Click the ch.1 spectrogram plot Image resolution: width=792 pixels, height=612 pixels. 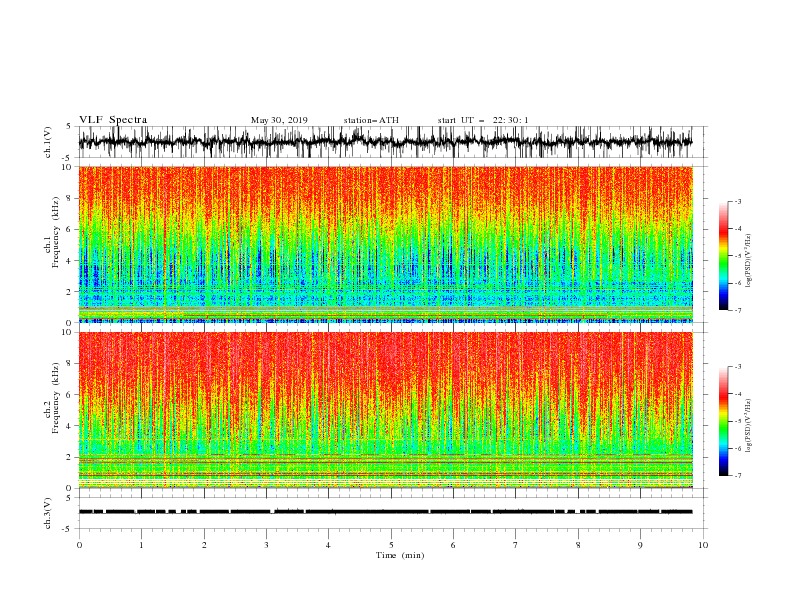[385, 244]
